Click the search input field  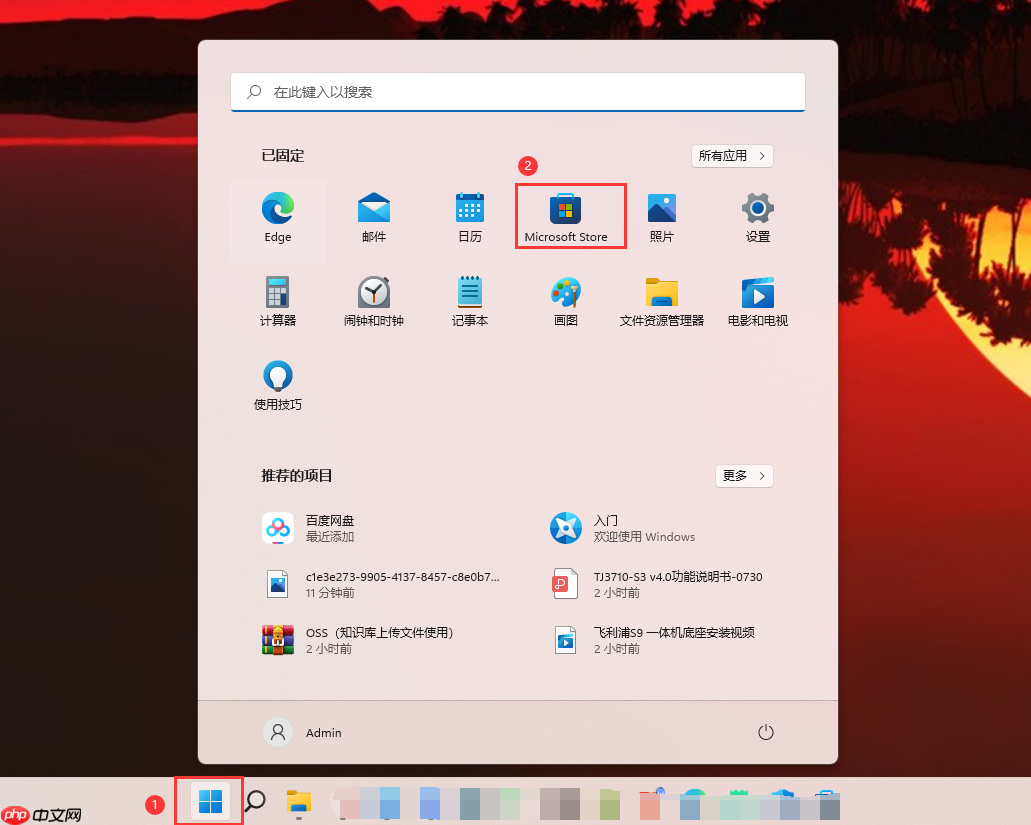click(x=518, y=91)
